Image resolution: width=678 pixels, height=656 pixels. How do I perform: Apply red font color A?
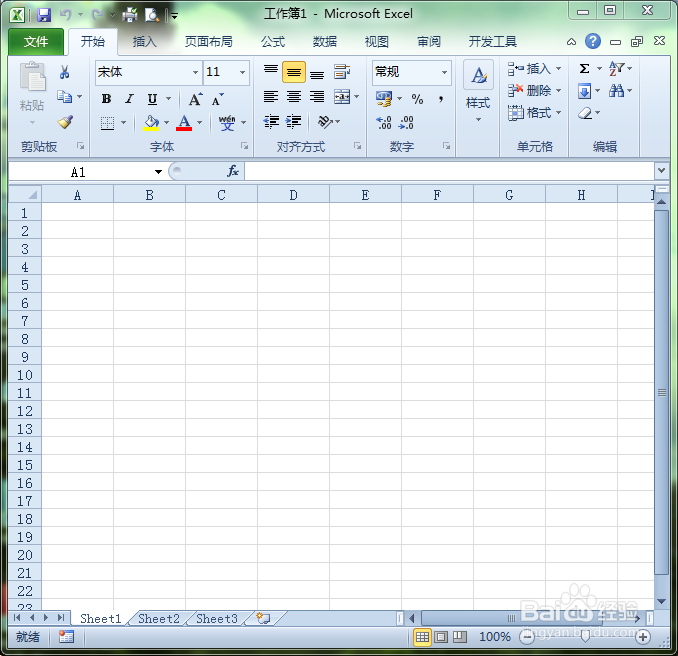click(x=184, y=122)
